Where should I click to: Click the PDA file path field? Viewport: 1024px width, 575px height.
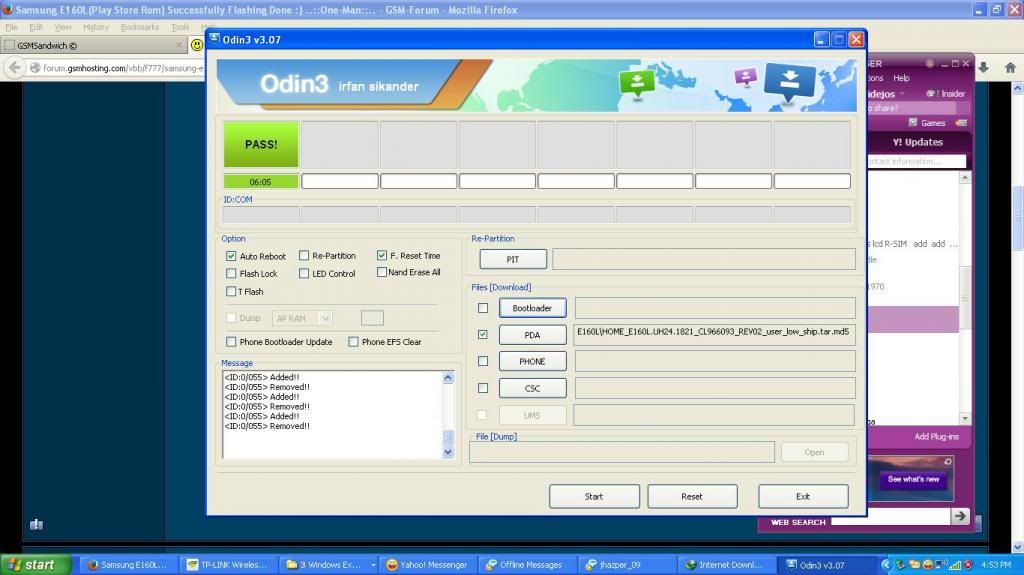click(714, 335)
